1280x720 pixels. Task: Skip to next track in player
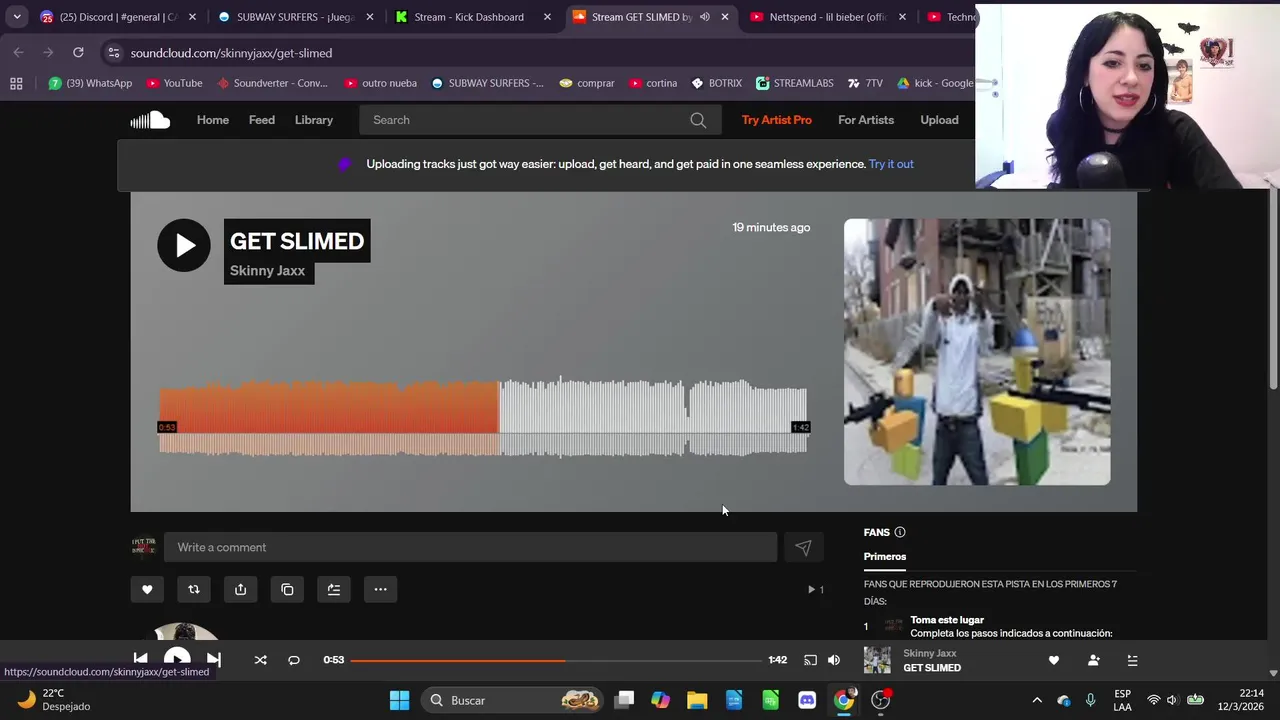pos(213,659)
